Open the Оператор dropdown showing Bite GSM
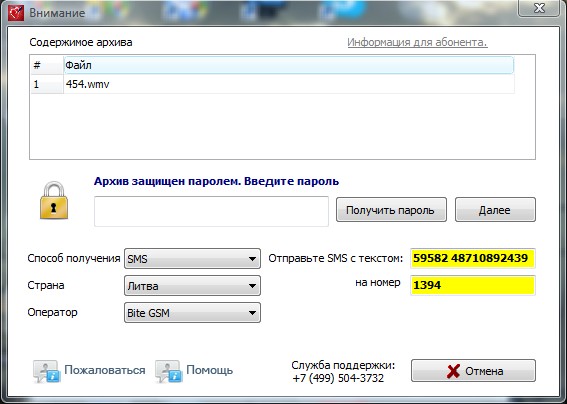567x404 pixels. click(192, 312)
